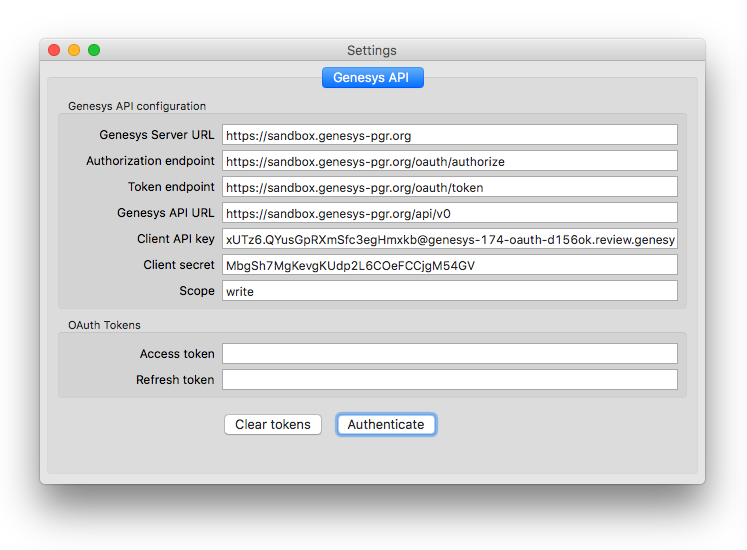Click into the Client secret field
This screenshot has width=747, height=550.
[x=450, y=265]
